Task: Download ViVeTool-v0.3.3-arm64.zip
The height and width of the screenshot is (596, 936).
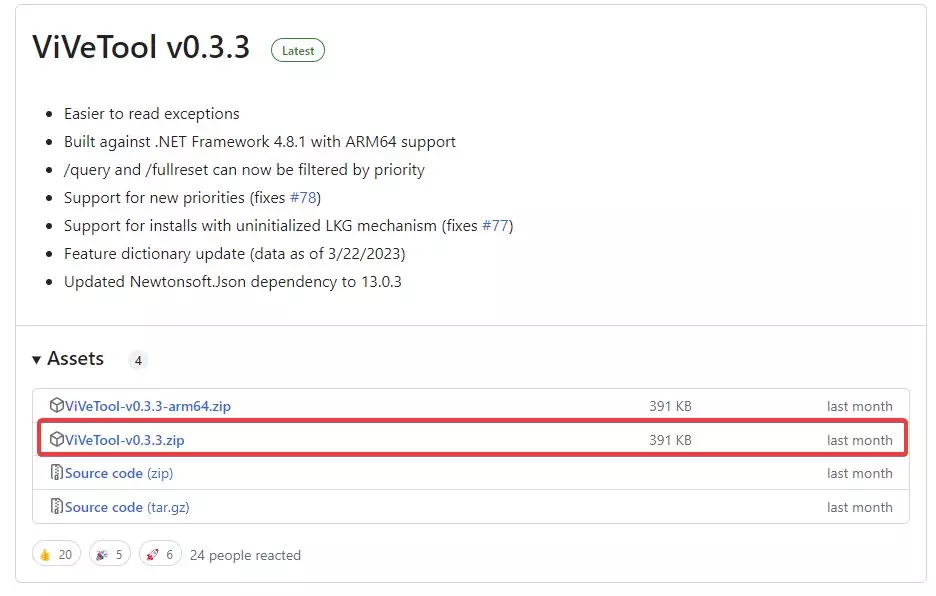Action: pos(147,406)
